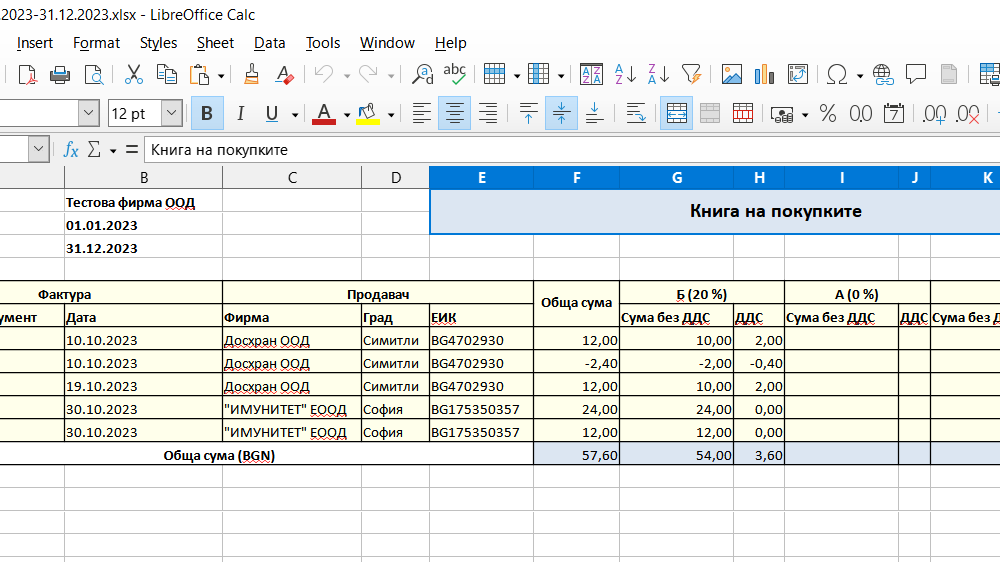Click the Paste clipboard icon
This screenshot has width=1000, height=562.
[200, 75]
